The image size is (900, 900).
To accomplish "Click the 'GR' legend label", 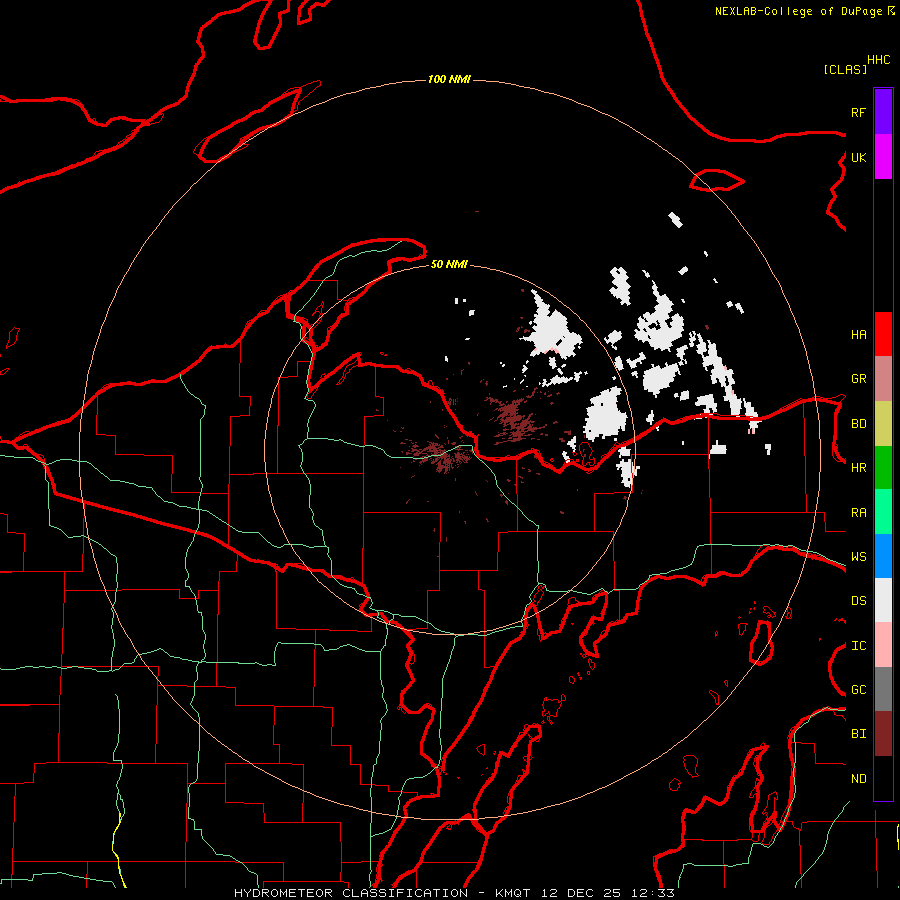I will pyautogui.click(x=858, y=379).
